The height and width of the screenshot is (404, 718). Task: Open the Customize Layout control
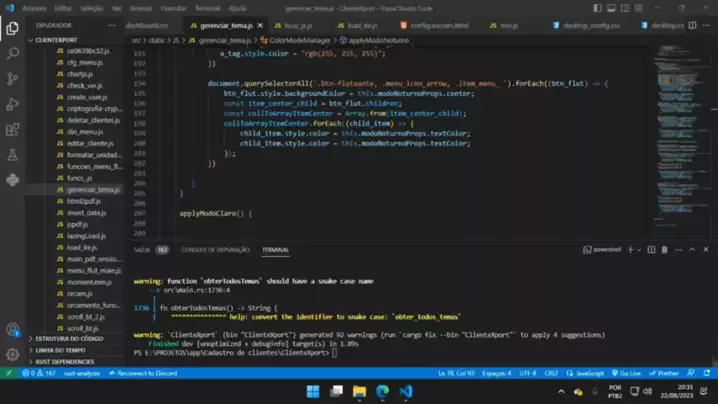(x=638, y=8)
